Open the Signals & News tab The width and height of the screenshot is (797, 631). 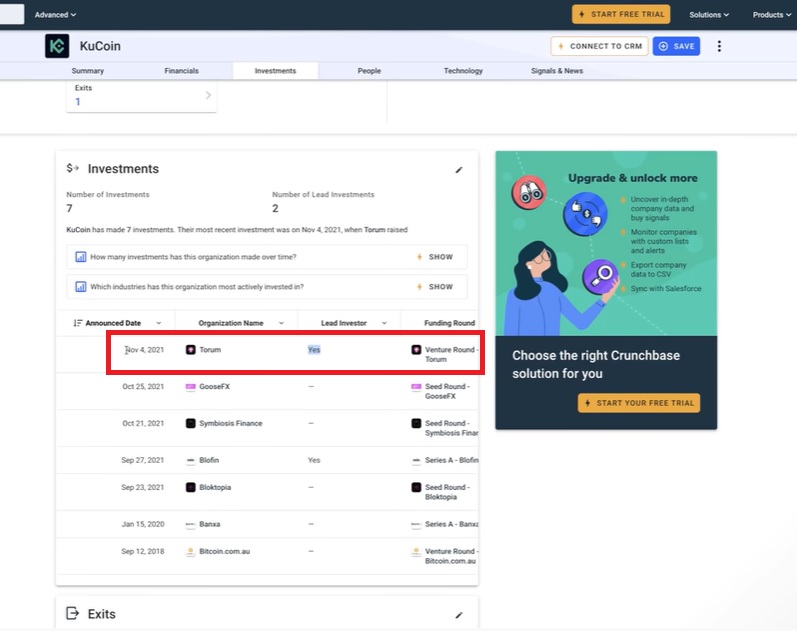557,71
